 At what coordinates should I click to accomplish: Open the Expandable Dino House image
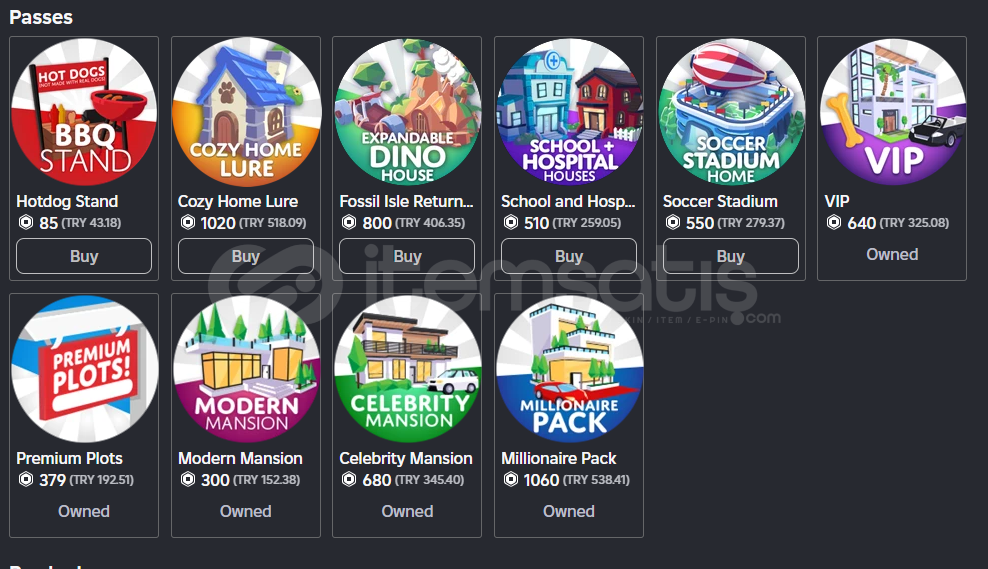(x=407, y=112)
